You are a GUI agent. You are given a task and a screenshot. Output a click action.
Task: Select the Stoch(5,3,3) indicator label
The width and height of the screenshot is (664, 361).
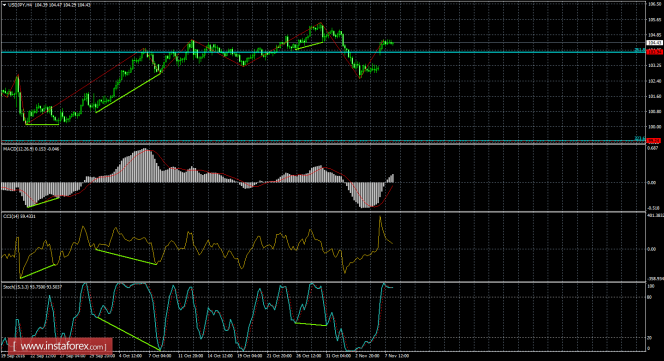click(x=15, y=287)
